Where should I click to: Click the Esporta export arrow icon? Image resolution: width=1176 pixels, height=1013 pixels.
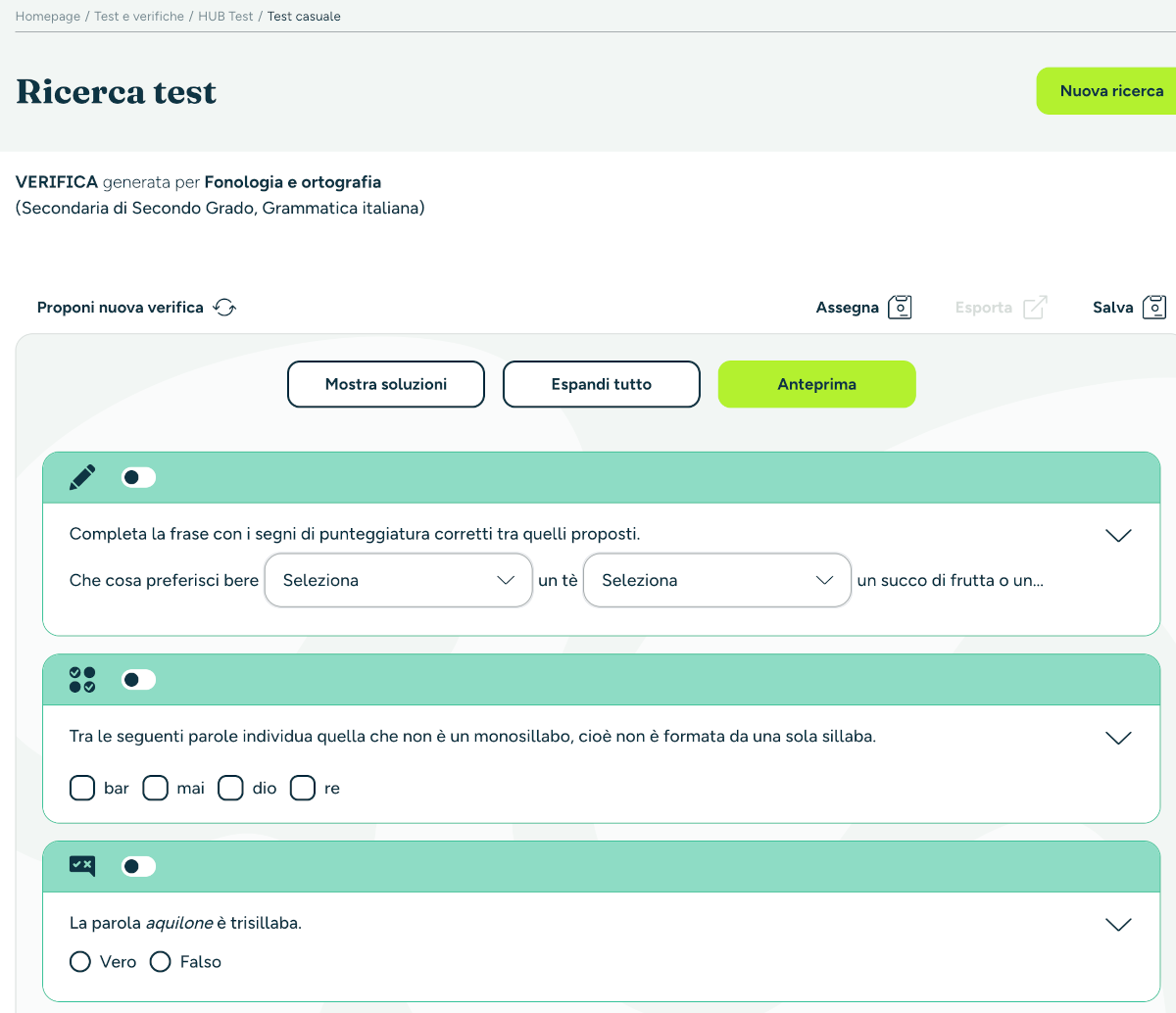[x=1035, y=308]
